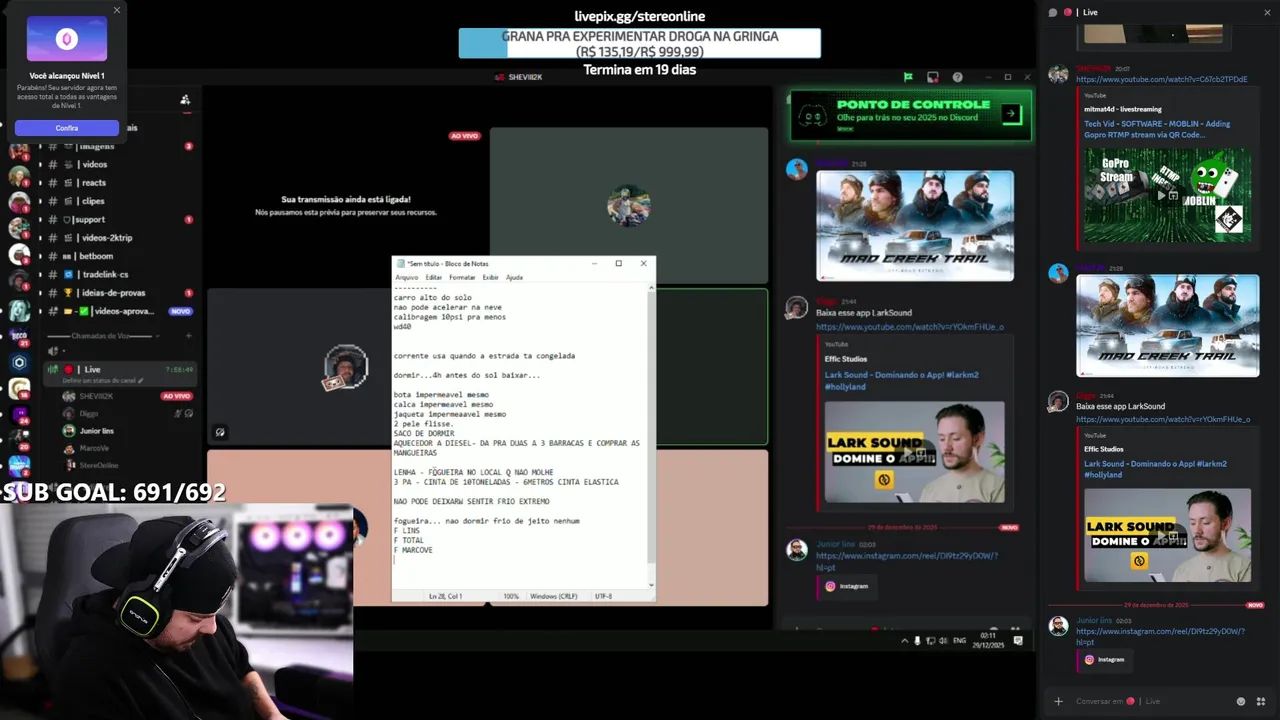Viewport: 1280px width, 720px height.
Task: Edit status via pencil icon under Live
Action: (140, 381)
